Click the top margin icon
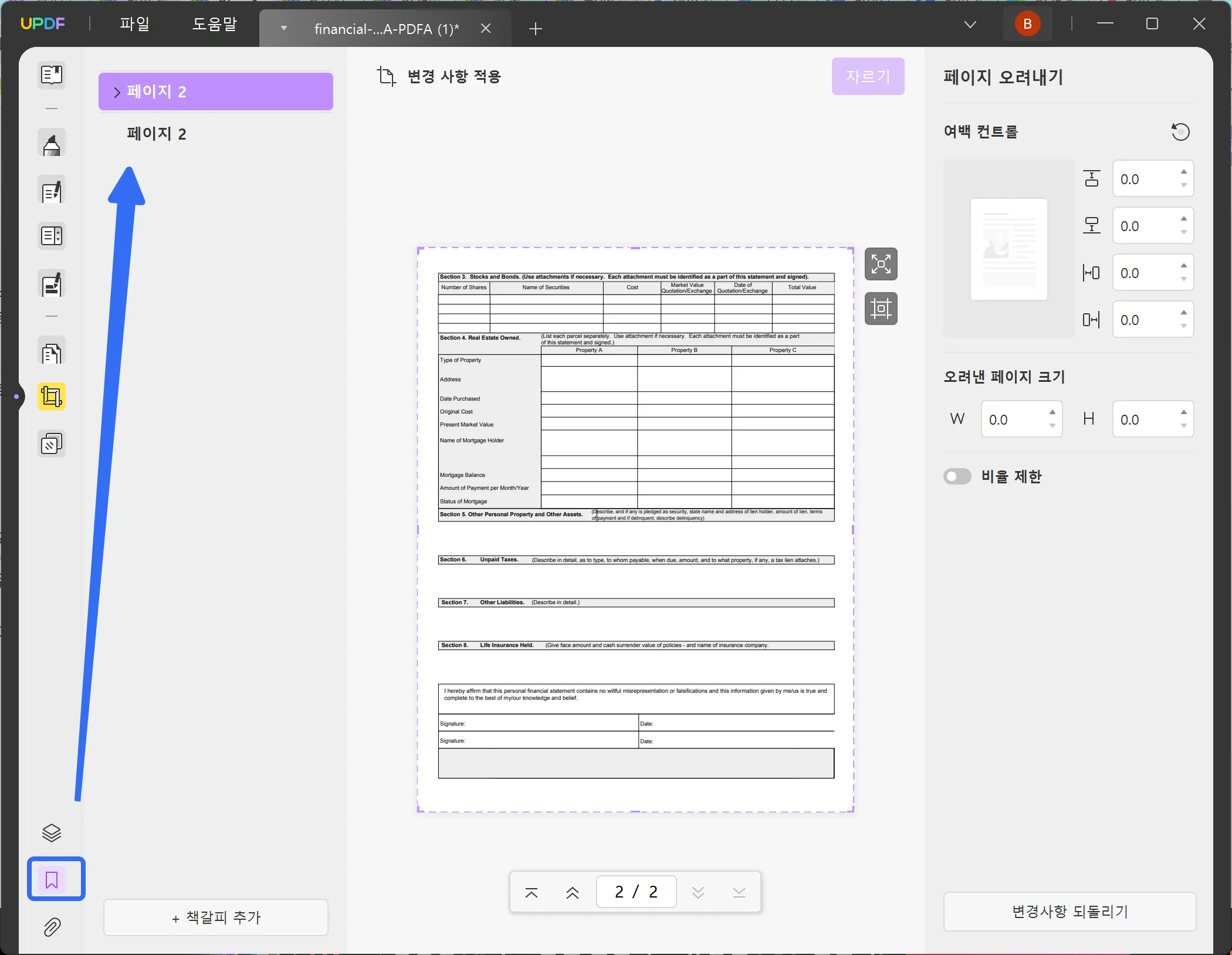1232x955 pixels. pos(1091,179)
